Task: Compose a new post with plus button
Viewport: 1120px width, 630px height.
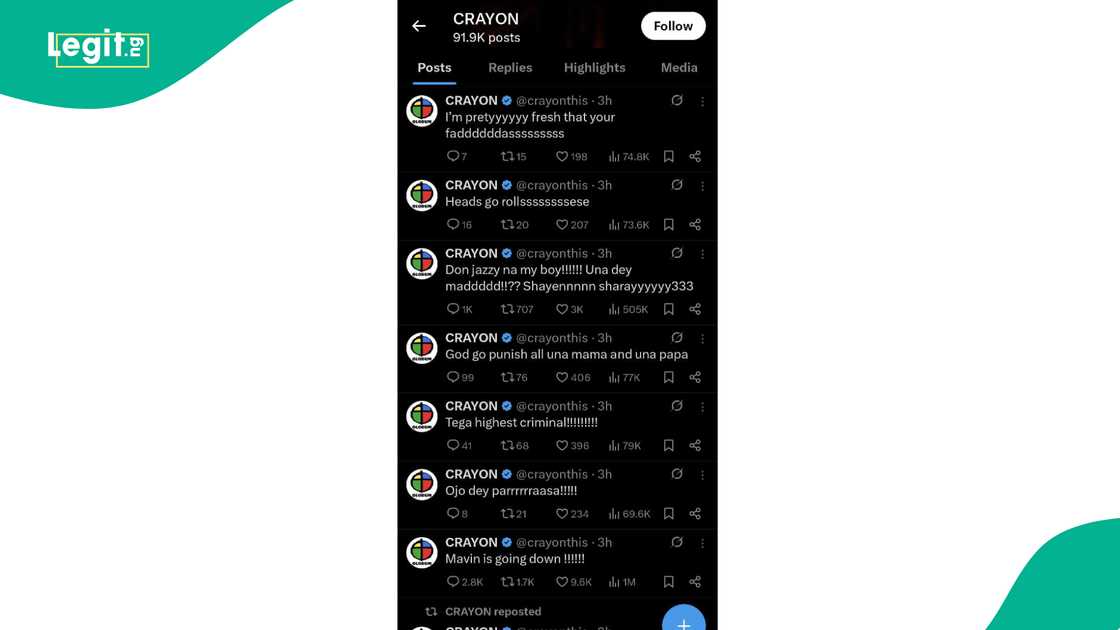Action: tap(684, 619)
